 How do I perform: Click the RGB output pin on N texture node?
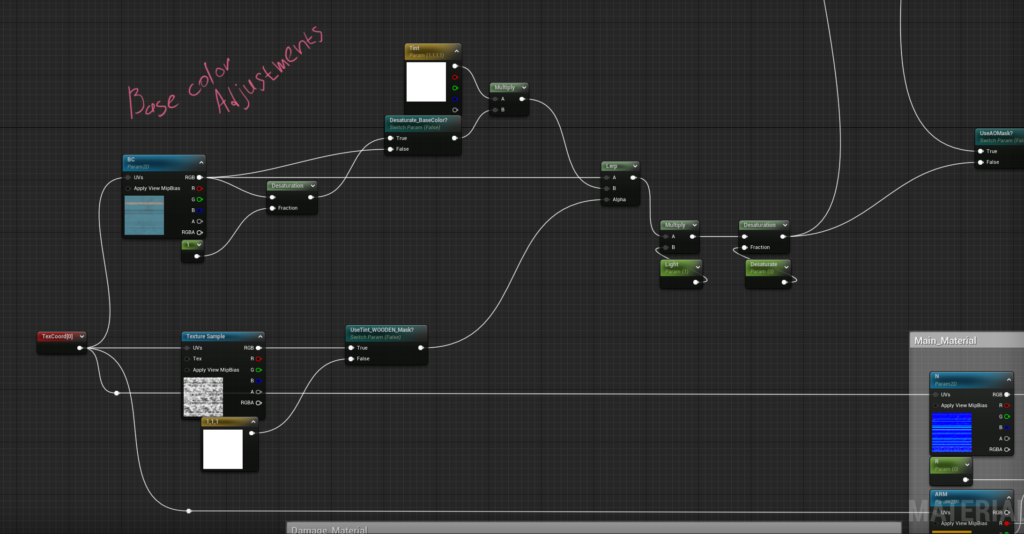[1006, 394]
